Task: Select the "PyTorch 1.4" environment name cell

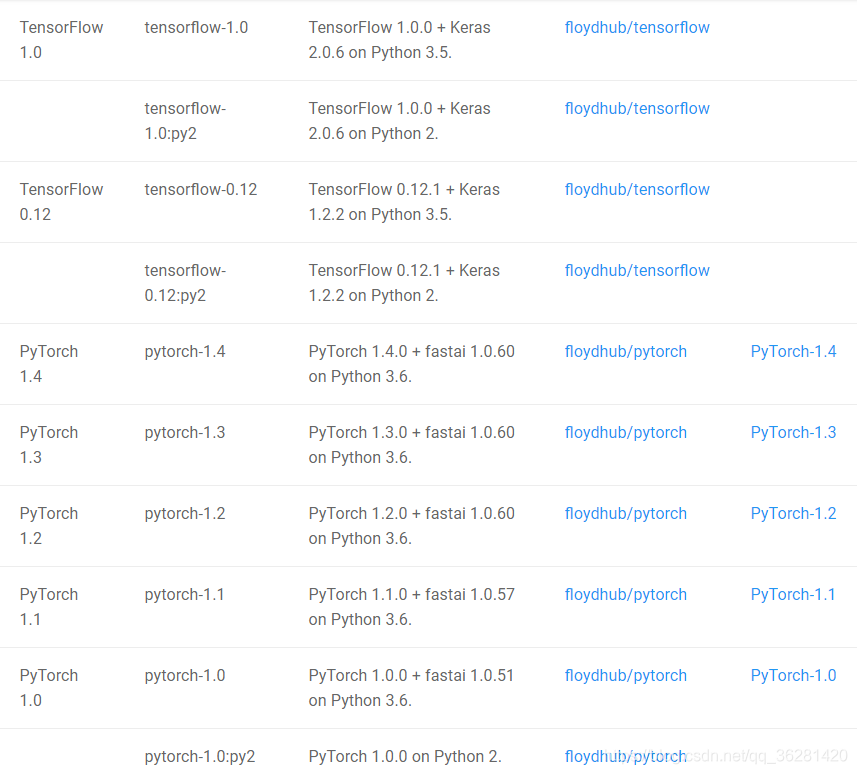Action: pos(49,363)
